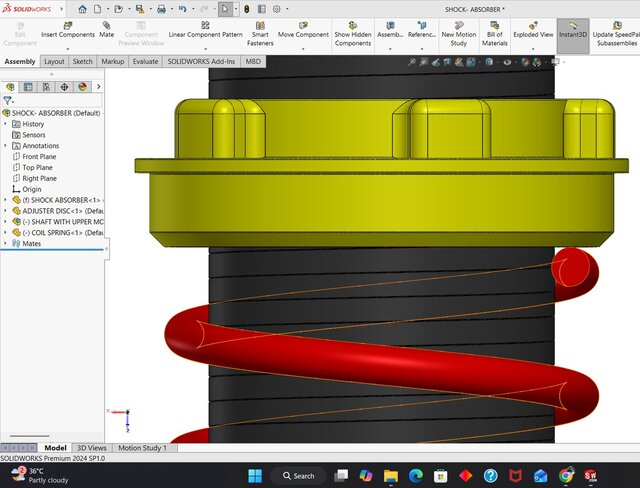Open the SOLIDWORKS Add-Ins tab
Viewport: 640px width, 488px height.
click(x=201, y=62)
